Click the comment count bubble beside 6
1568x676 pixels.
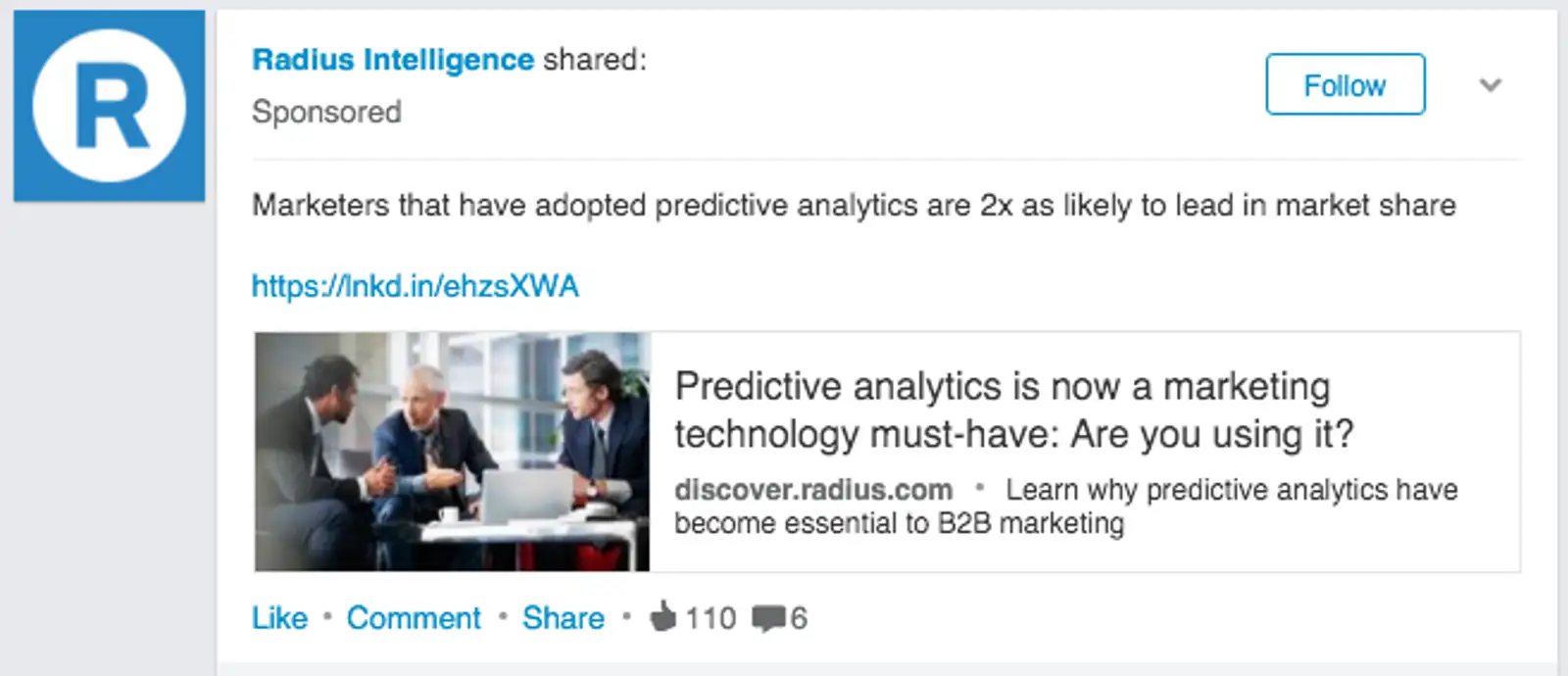pos(771,616)
